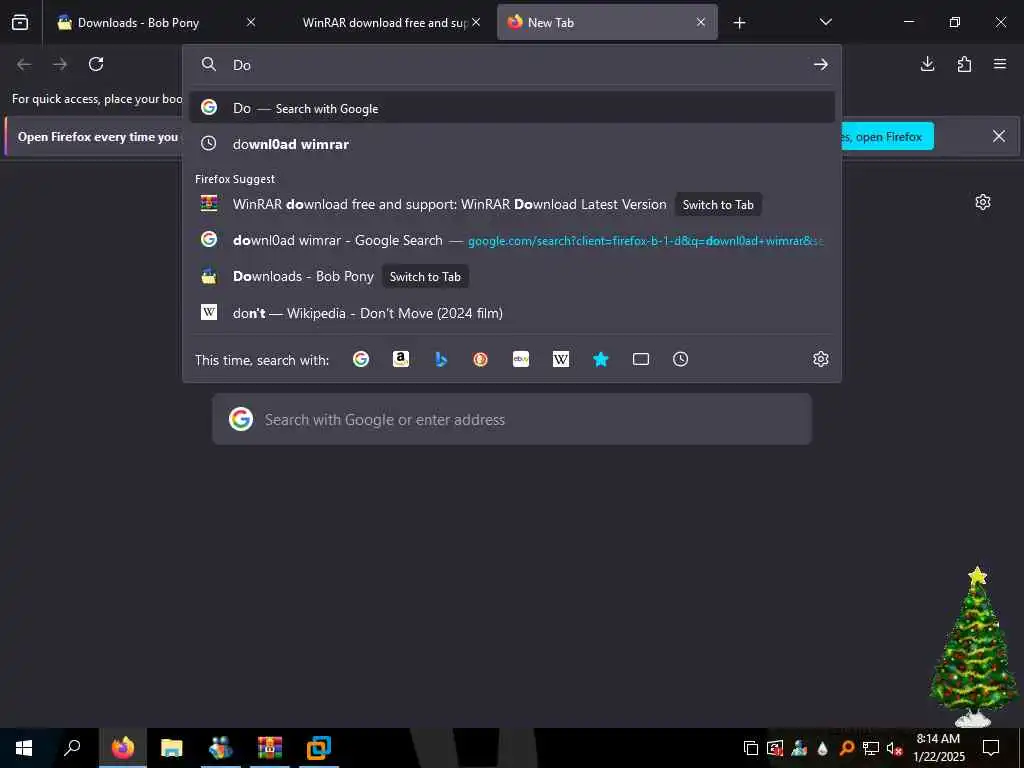This screenshot has height=768, width=1024.
Task: Click the muted volume tray icon
Action: click(x=894, y=748)
